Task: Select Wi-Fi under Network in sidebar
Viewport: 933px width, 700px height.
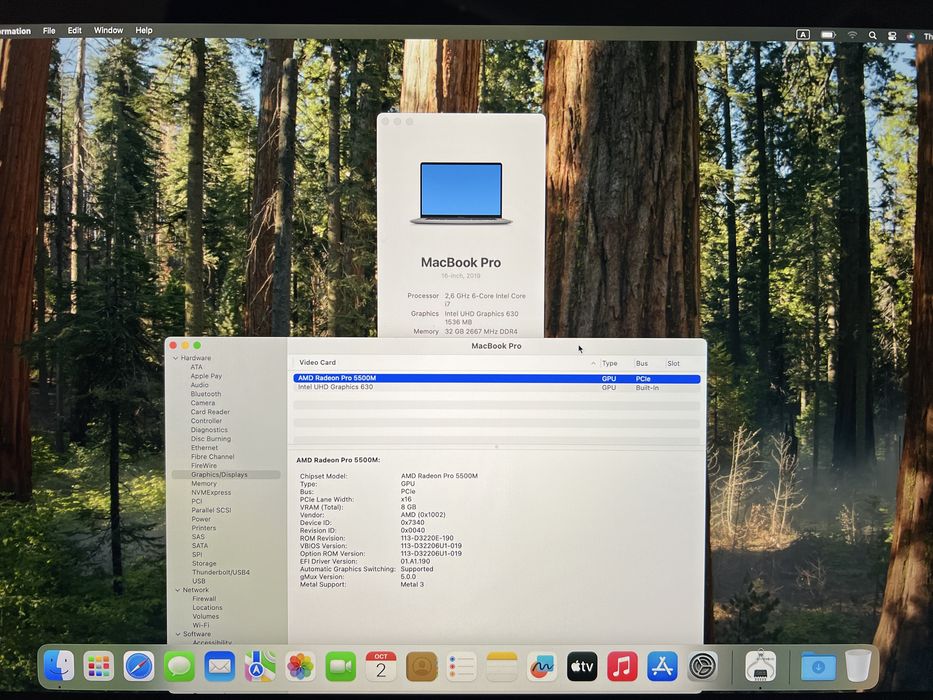Action: 201,626
